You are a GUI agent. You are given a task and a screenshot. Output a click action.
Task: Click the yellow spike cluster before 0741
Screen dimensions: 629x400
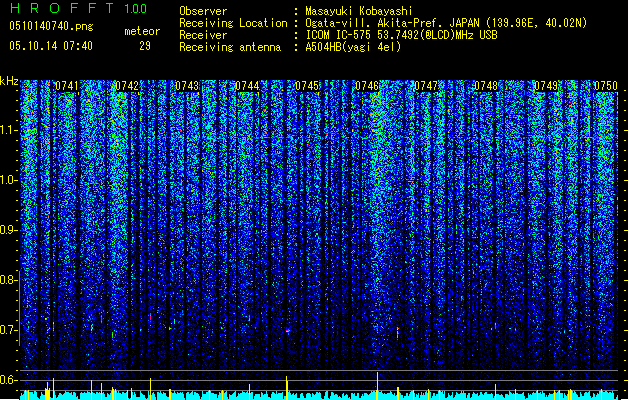point(48,391)
